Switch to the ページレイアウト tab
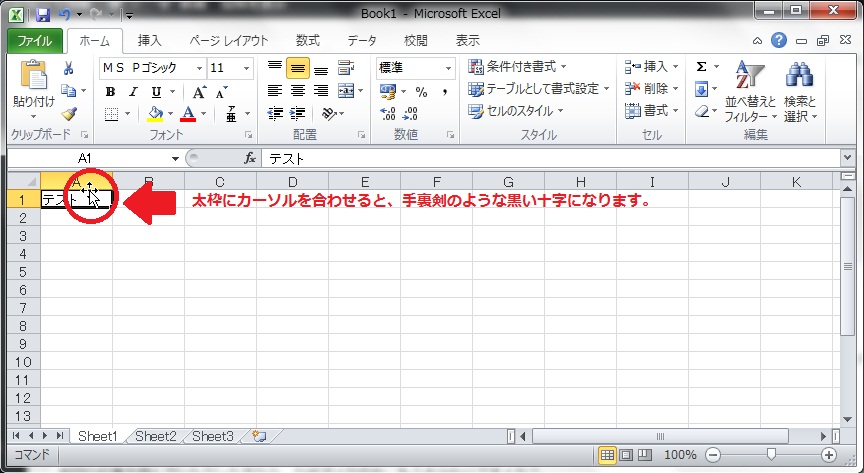 pyautogui.click(x=229, y=41)
